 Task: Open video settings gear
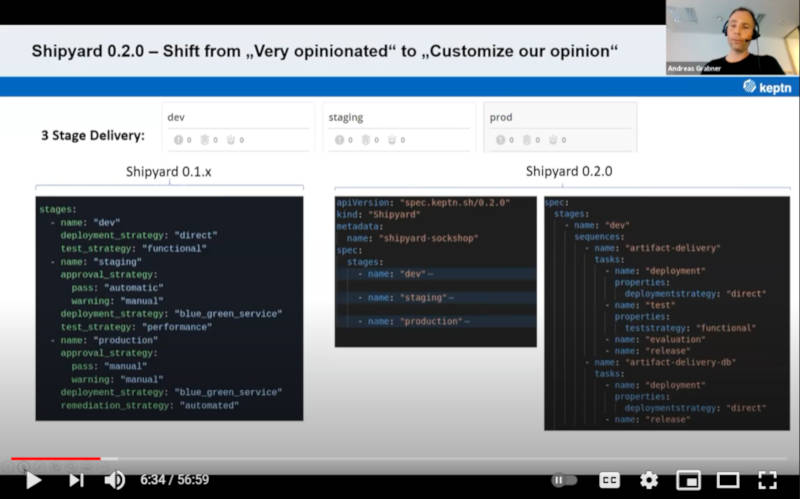tap(649, 480)
